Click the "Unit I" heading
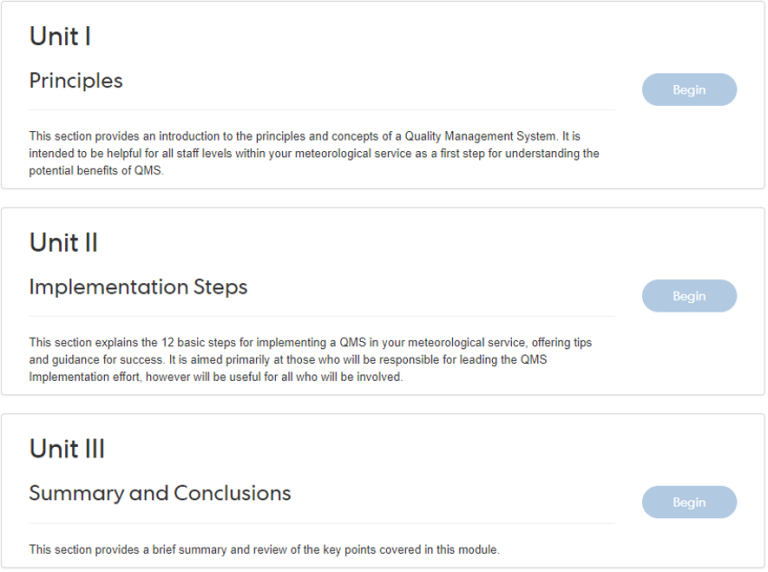This screenshot has width=768, height=572. tap(60, 37)
